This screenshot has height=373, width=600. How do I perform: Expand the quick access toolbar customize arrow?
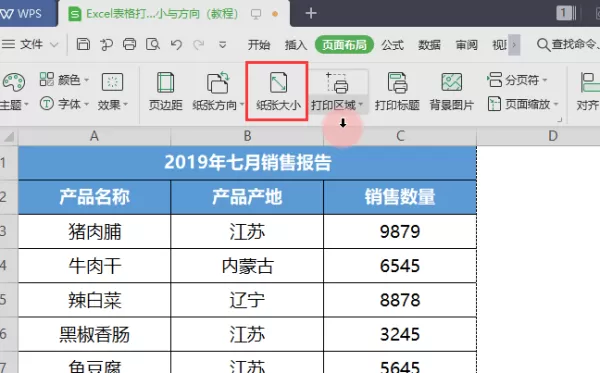coord(222,45)
